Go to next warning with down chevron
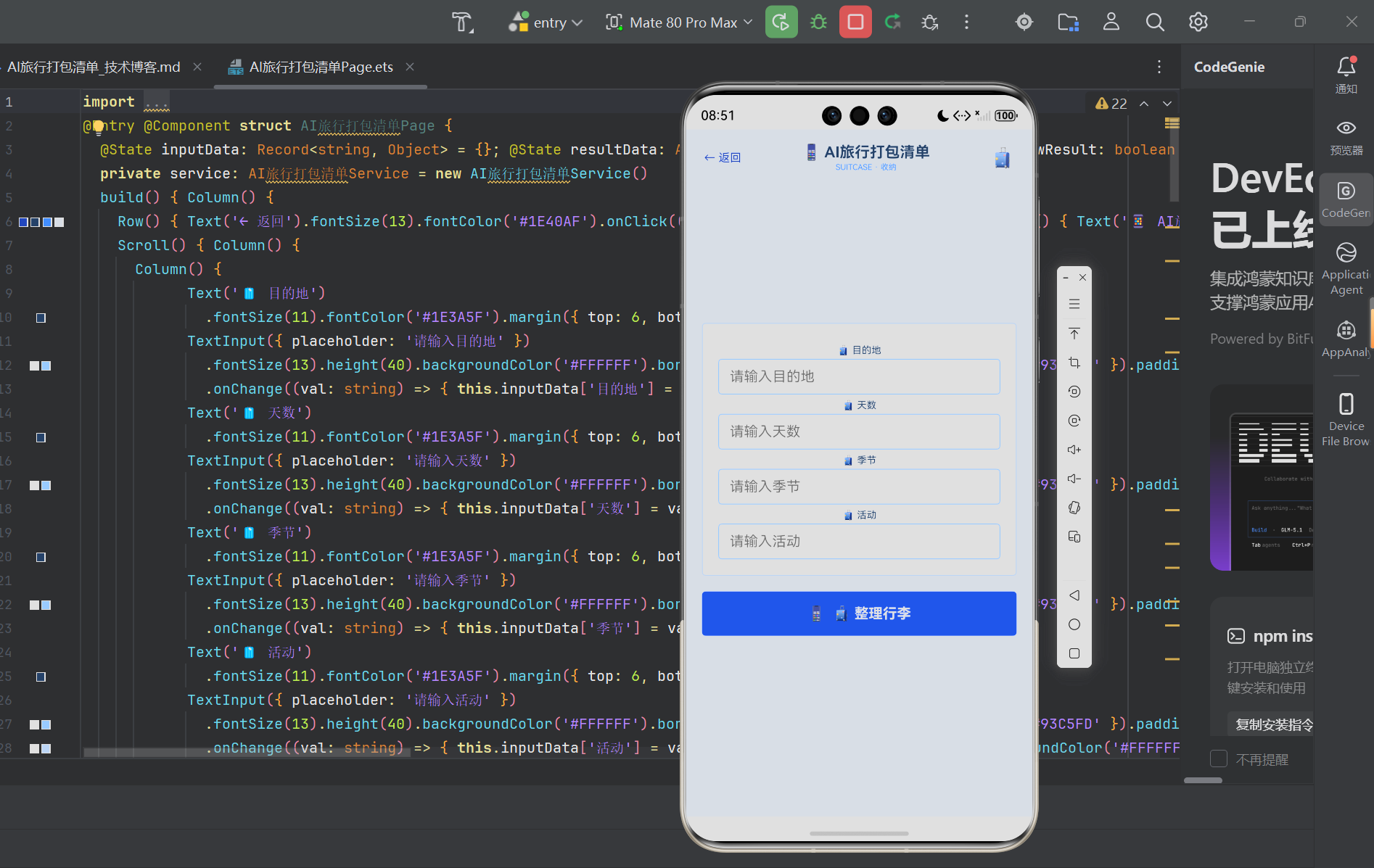1374x868 pixels. (1167, 104)
